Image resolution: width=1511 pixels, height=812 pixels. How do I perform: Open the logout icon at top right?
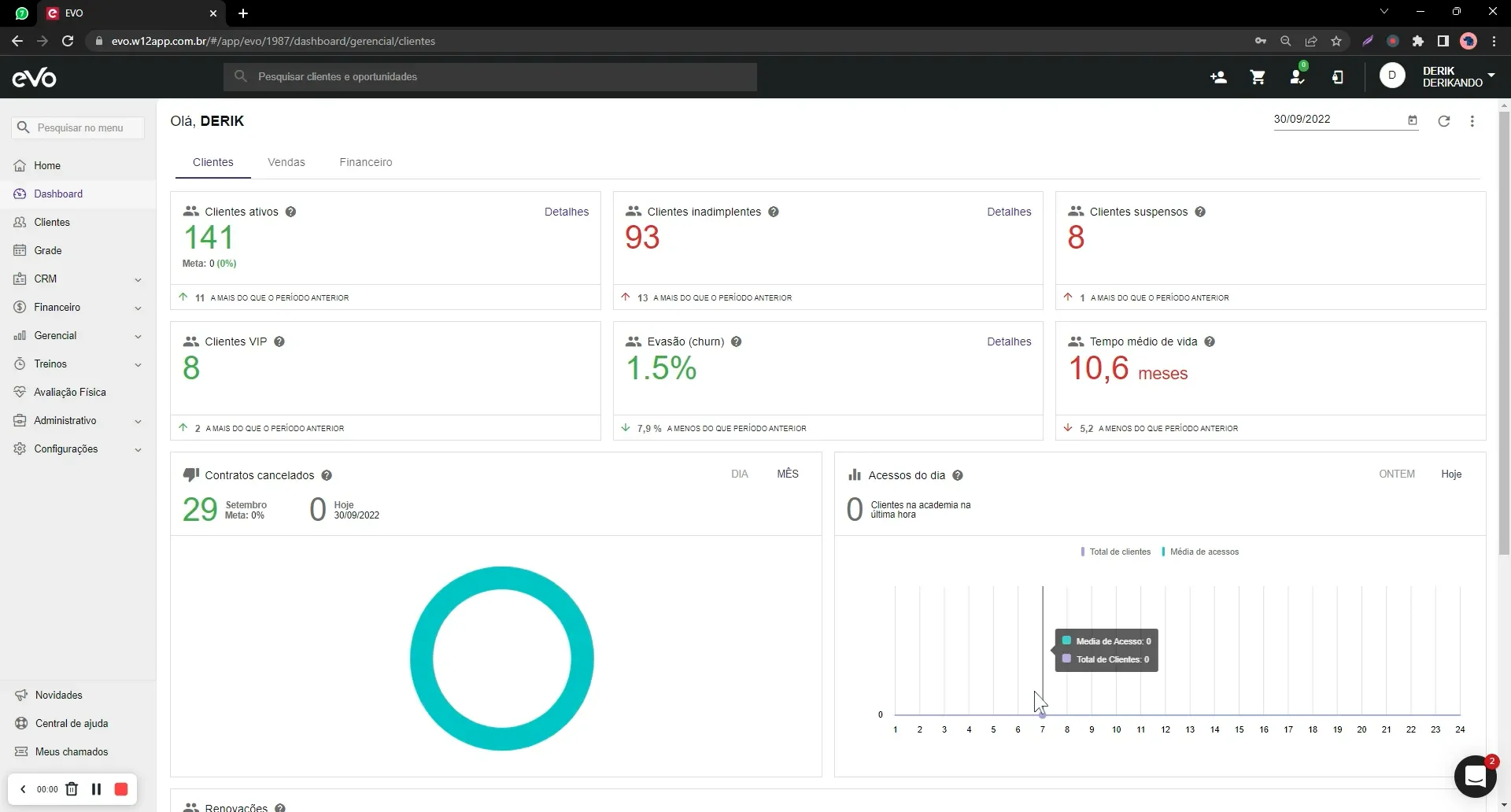1338,77
